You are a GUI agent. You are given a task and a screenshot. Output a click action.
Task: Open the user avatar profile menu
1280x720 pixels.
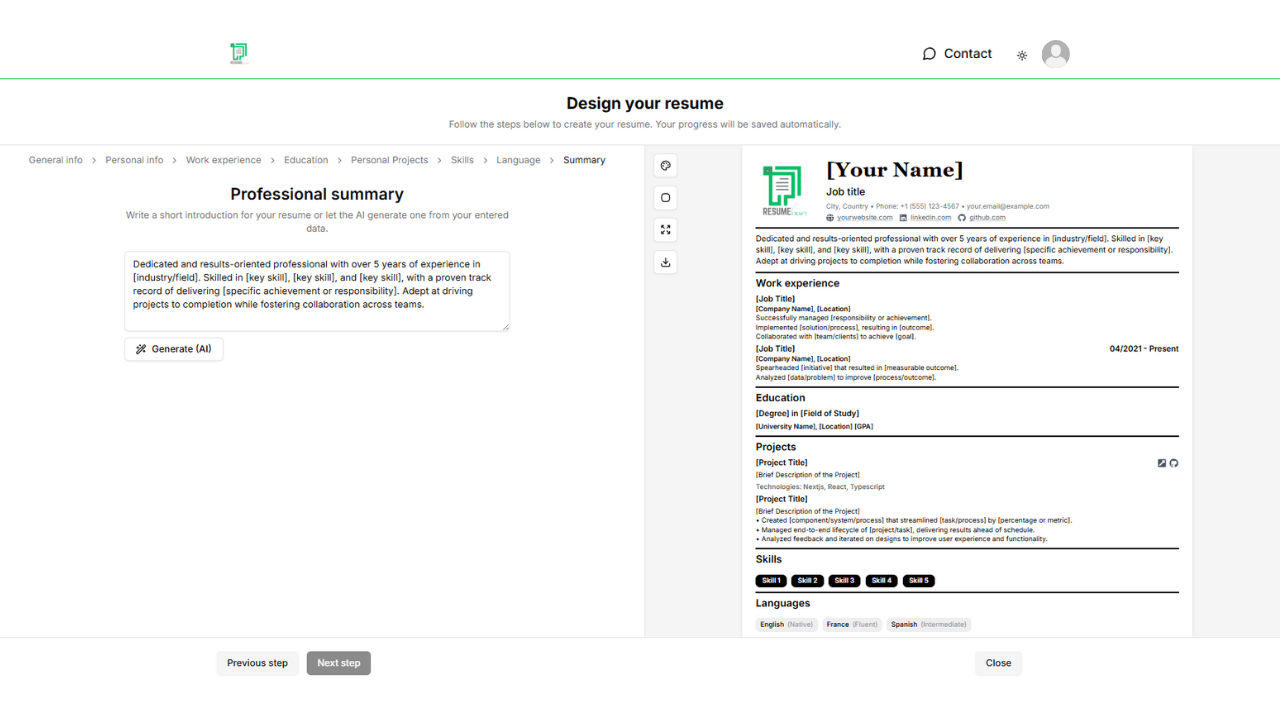click(1055, 54)
